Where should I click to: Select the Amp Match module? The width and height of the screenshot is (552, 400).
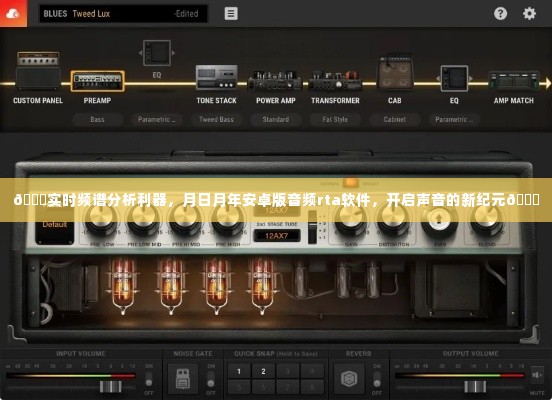pos(514,81)
